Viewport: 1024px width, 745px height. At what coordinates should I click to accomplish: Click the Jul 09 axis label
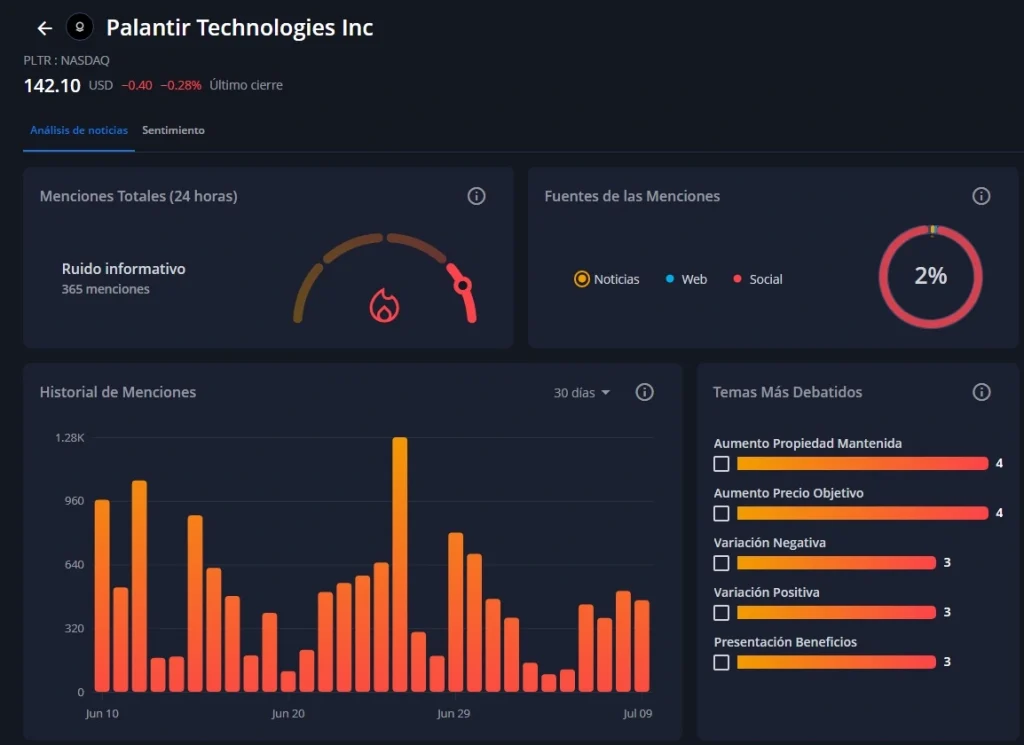[x=637, y=713]
